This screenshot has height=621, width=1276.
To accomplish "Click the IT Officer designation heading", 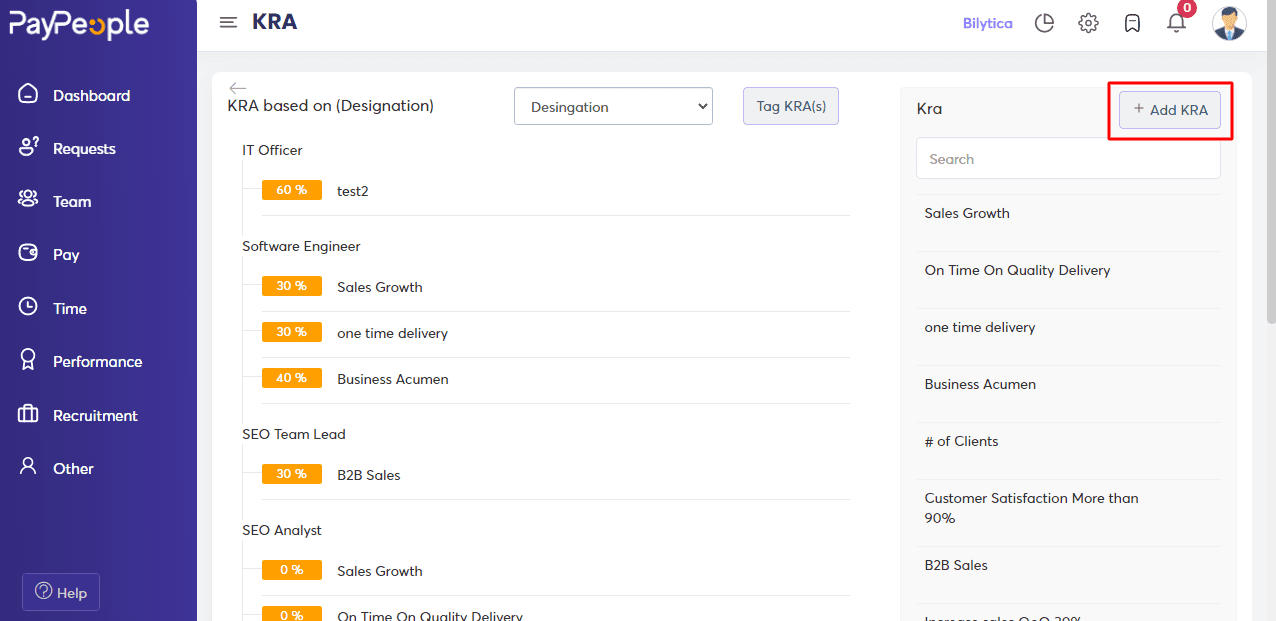I will [x=272, y=150].
